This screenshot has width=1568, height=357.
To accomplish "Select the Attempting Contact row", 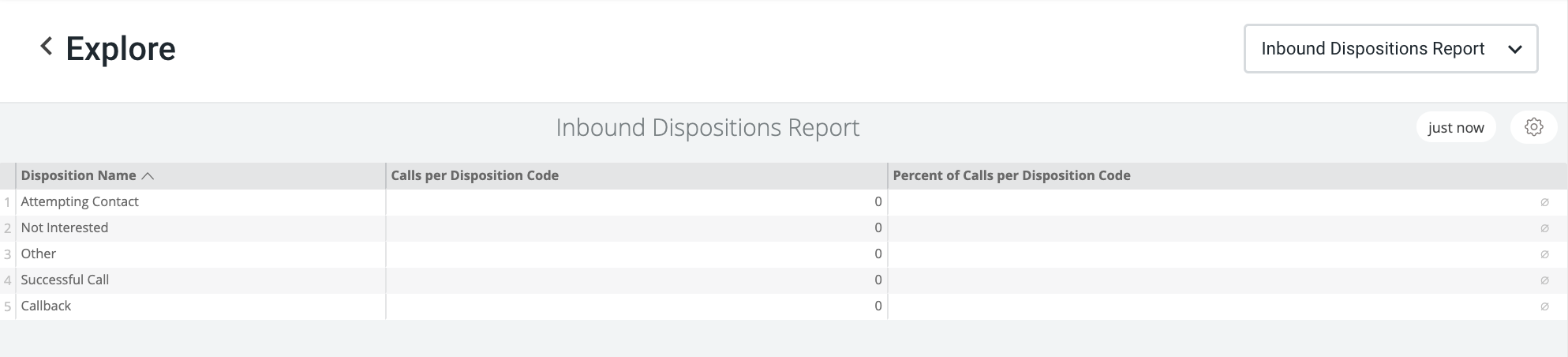I will (x=80, y=201).
